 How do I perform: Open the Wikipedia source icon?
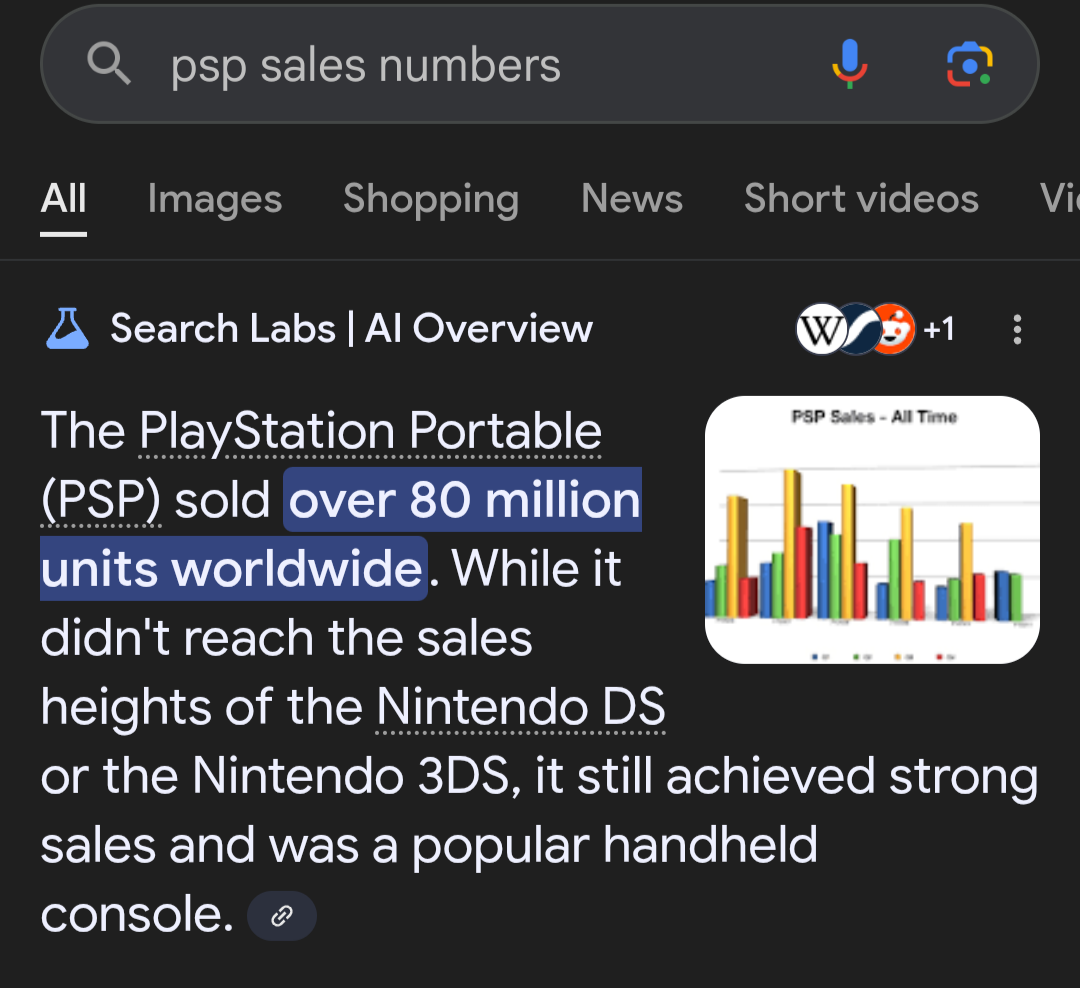click(820, 329)
